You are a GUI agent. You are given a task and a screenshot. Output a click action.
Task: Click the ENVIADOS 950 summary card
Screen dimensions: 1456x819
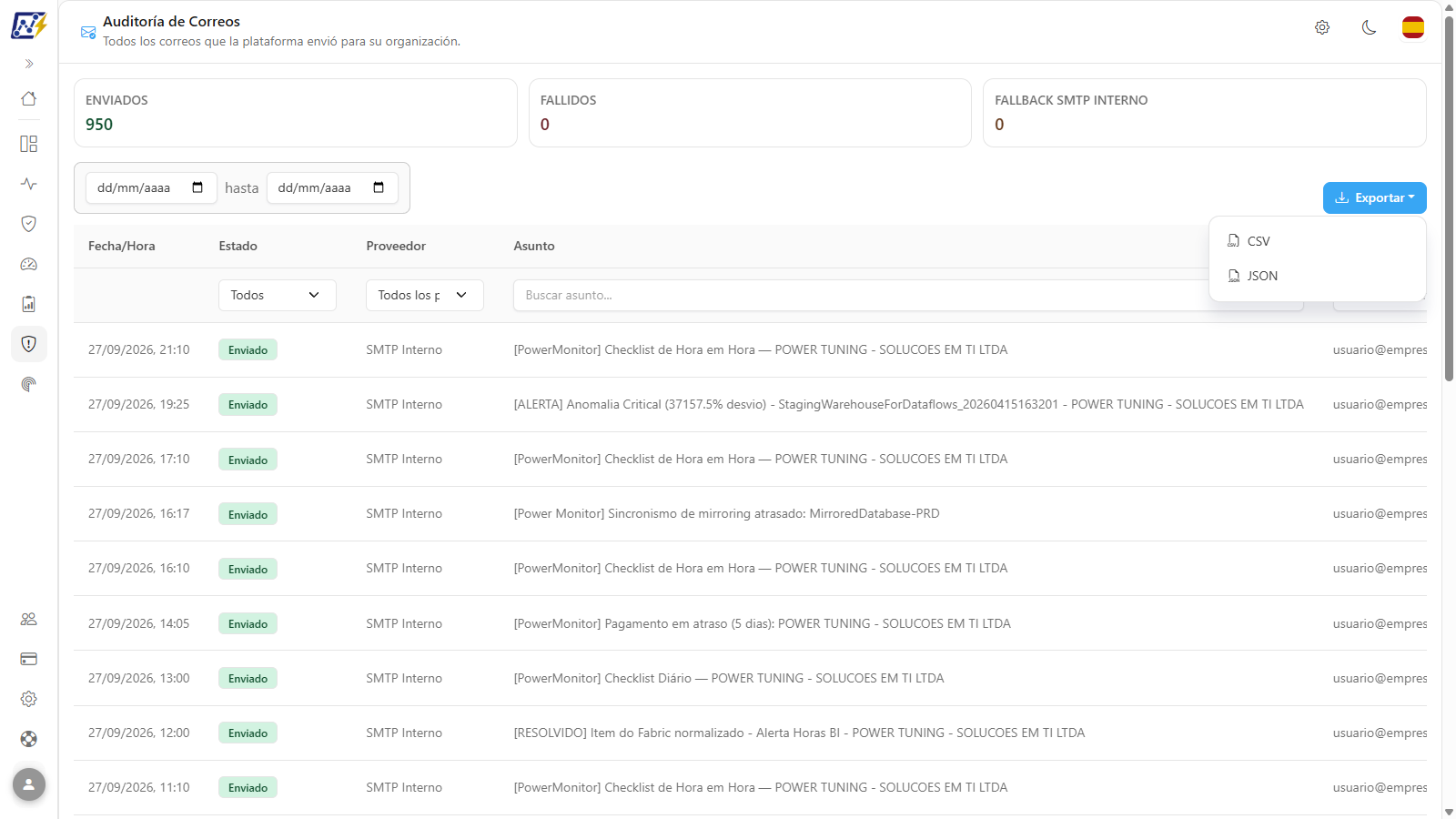(x=296, y=113)
